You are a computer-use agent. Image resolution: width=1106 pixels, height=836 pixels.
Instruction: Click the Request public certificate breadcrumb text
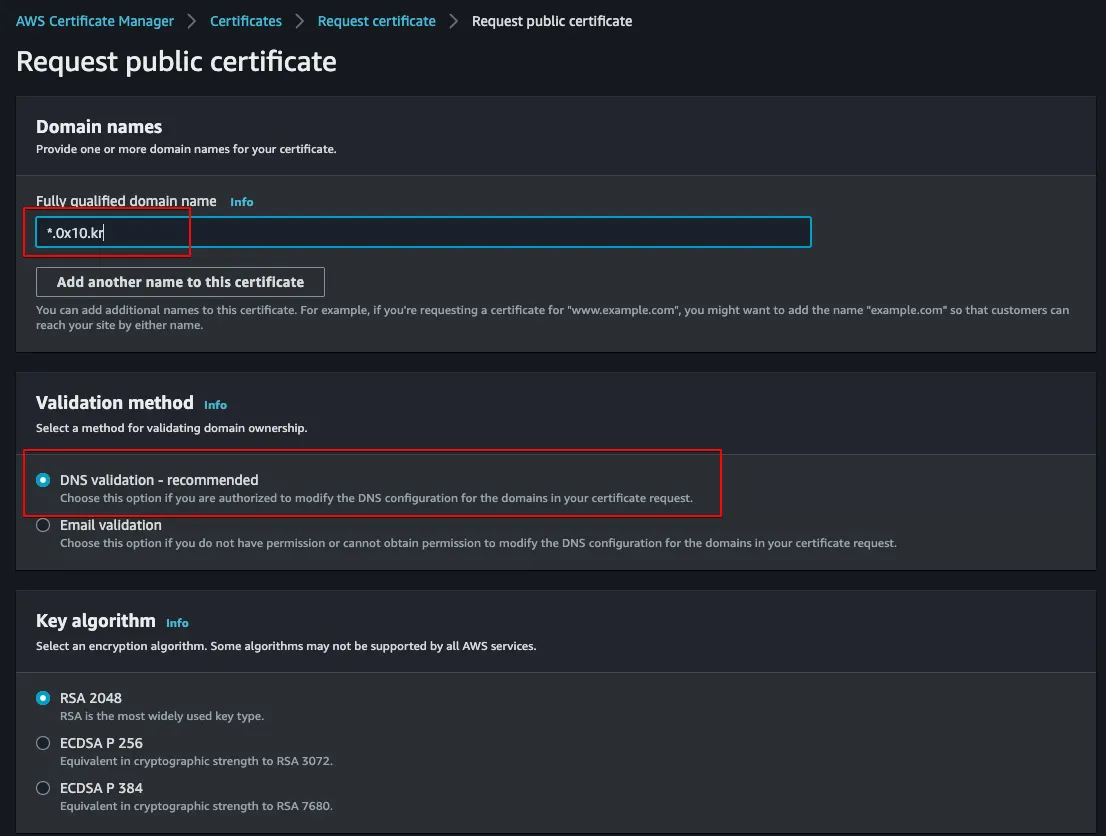551,21
